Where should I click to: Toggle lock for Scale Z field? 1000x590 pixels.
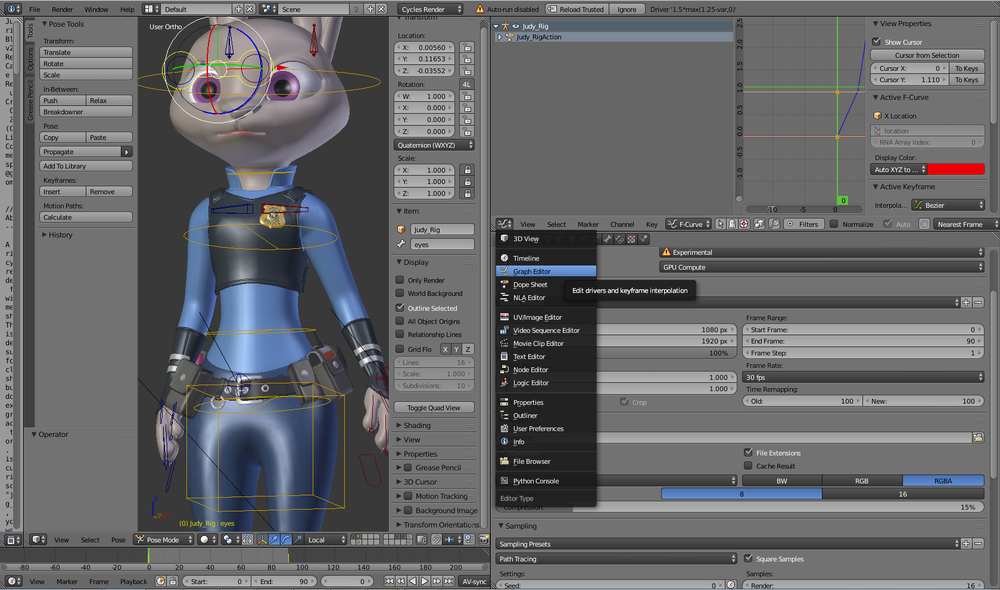pos(467,193)
